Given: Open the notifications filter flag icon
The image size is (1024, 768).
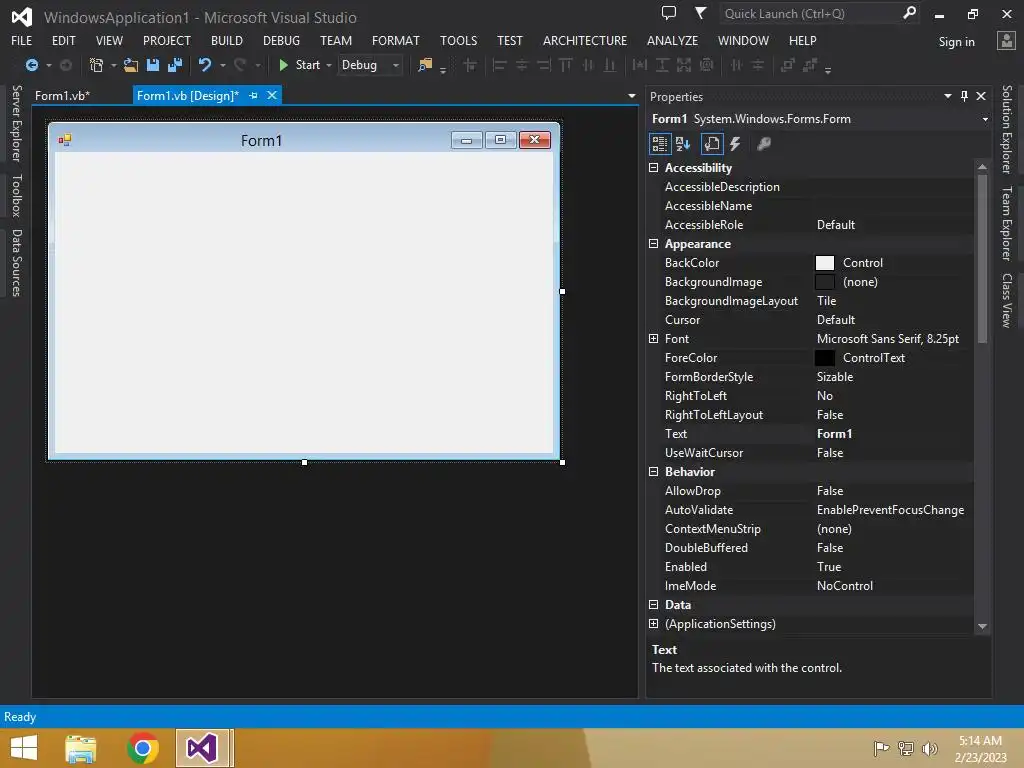Looking at the screenshot, I should [x=700, y=13].
